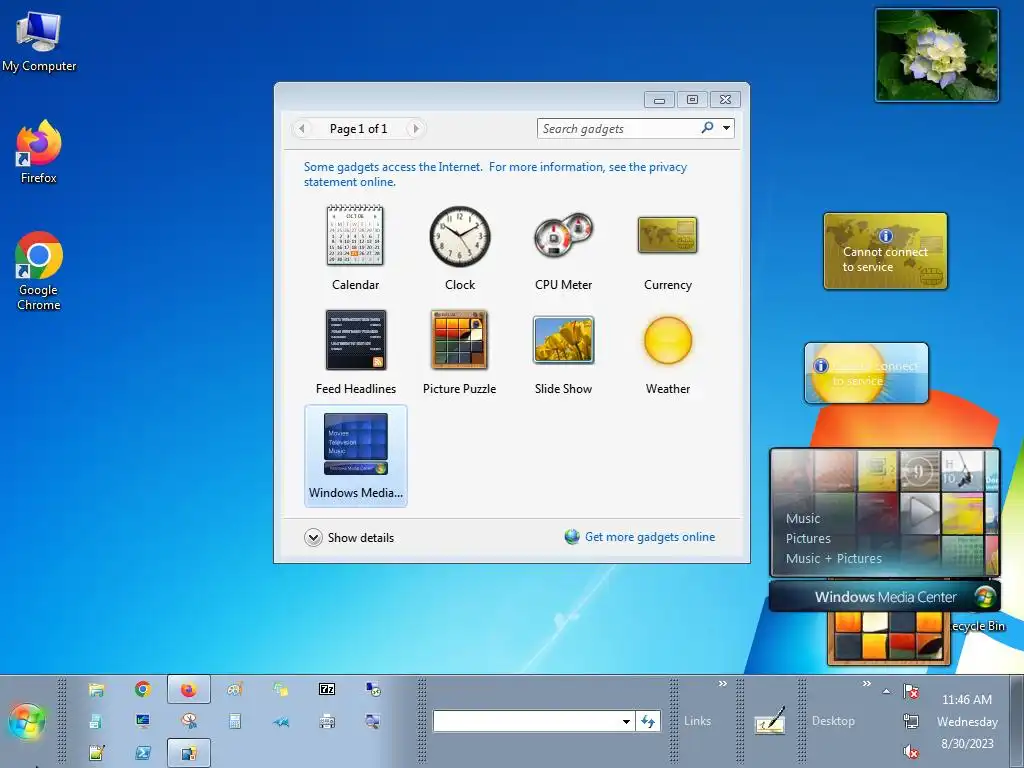Launch Snipping Tool from taskbar
Image resolution: width=1024 pixels, height=768 pixels.
coord(189,721)
